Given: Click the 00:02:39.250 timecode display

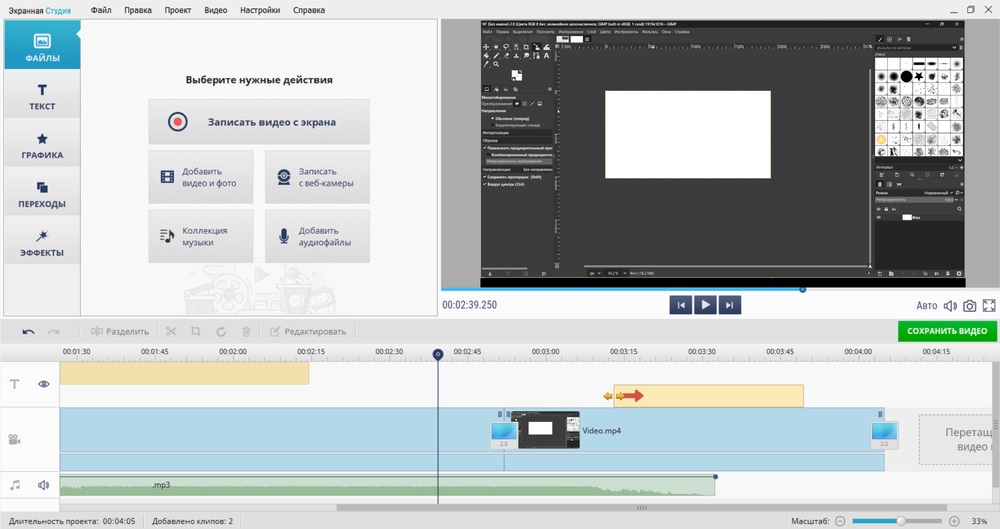Looking at the screenshot, I should 469,305.
